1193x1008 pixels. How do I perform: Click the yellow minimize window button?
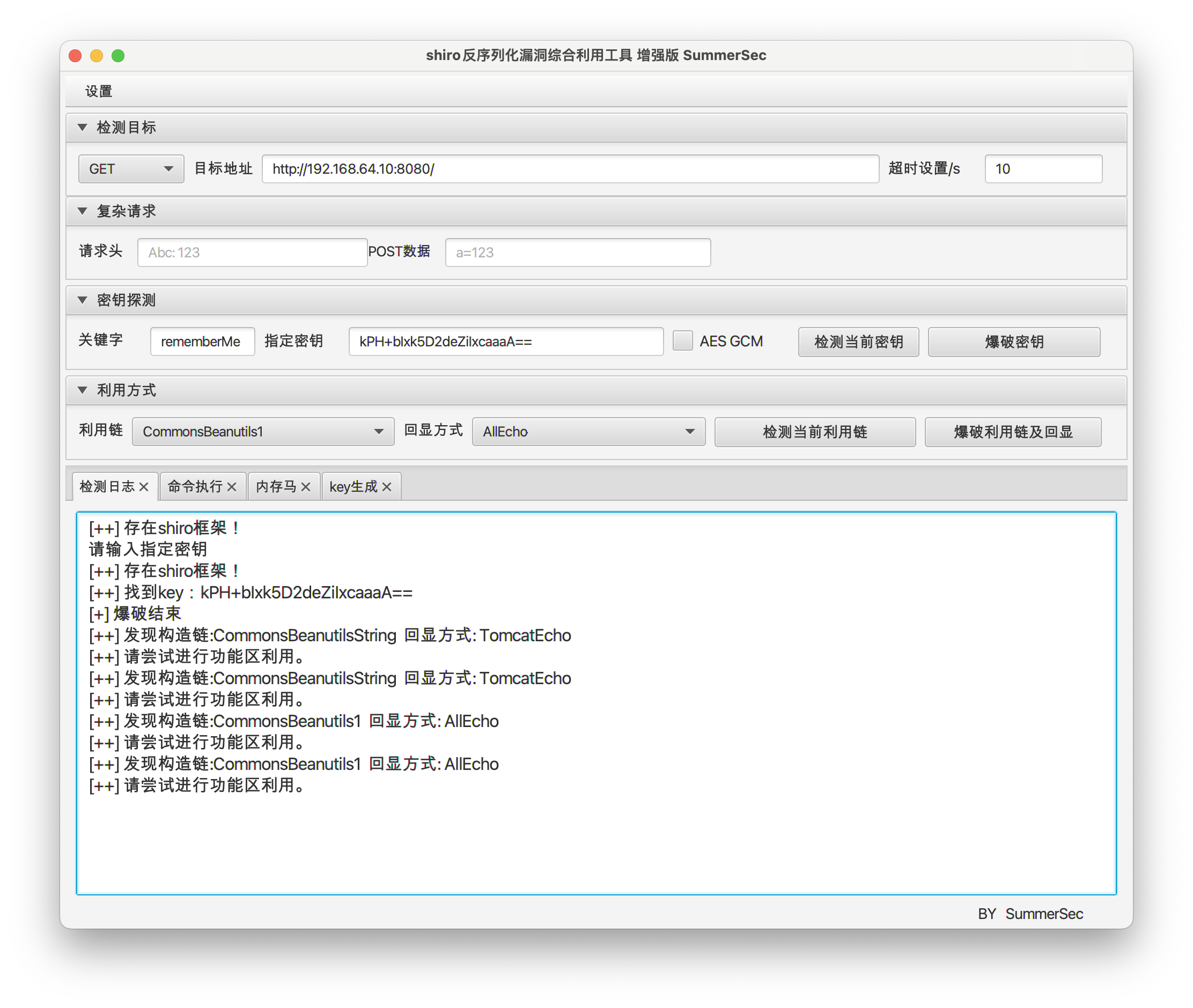click(96, 55)
